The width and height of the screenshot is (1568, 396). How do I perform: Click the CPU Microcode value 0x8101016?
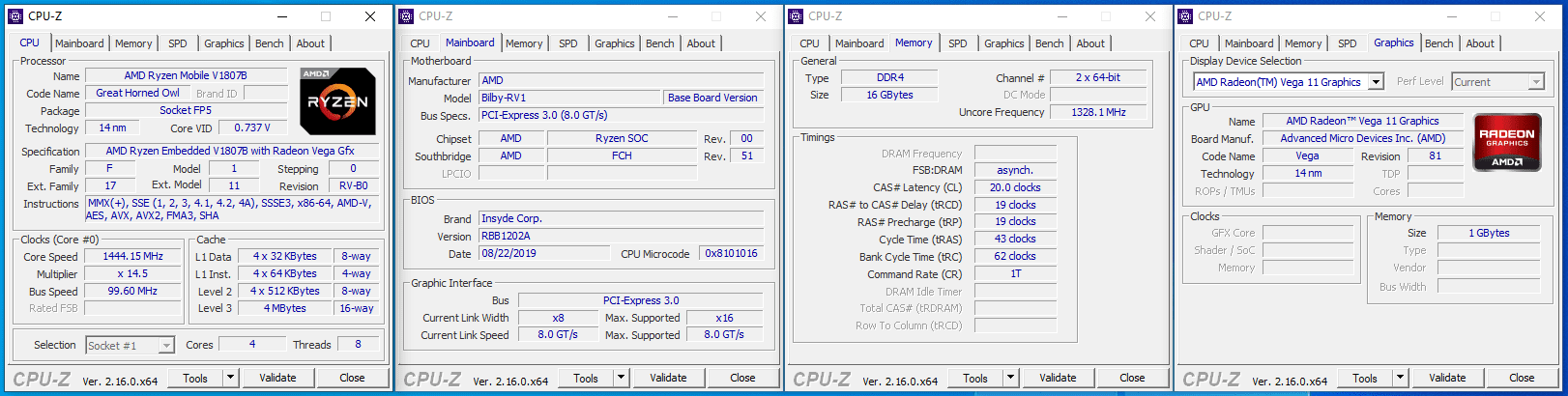pyautogui.click(x=732, y=253)
